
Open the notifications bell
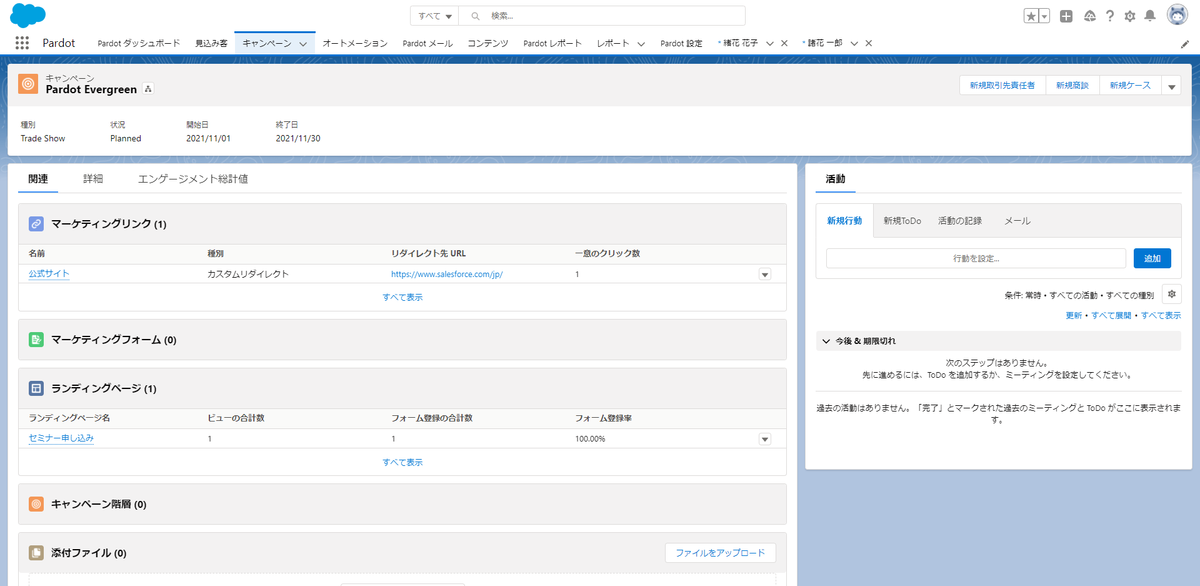coord(1150,16)
